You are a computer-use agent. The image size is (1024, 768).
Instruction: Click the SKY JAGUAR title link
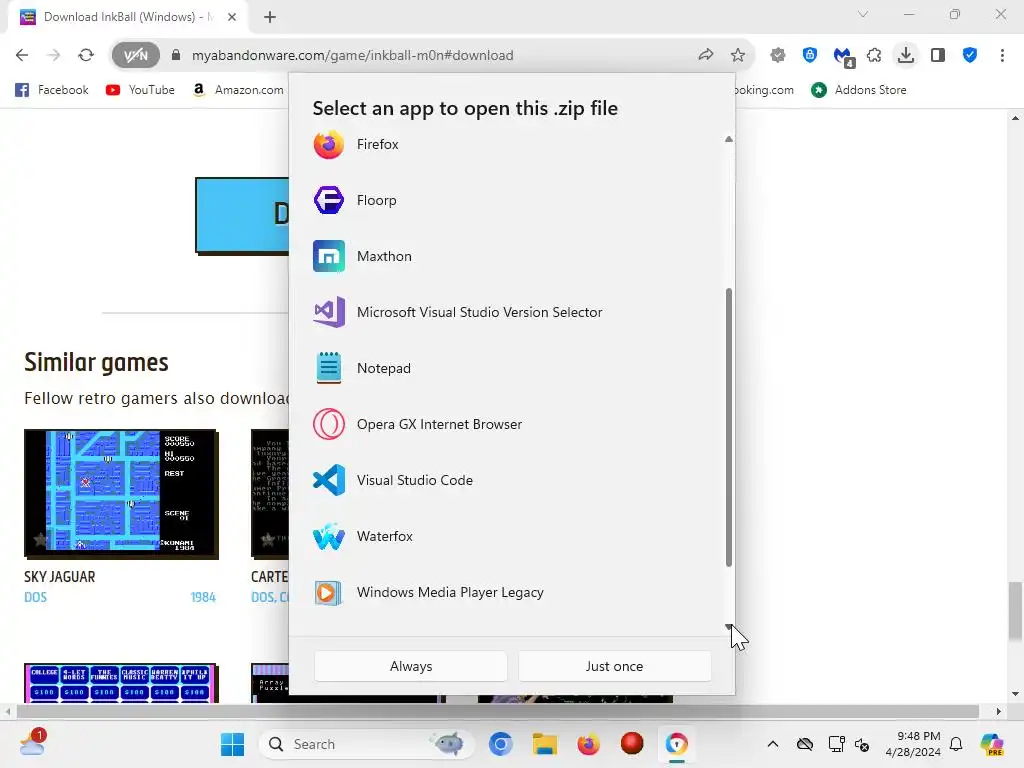pyautogui.click(x=59, y=577)
